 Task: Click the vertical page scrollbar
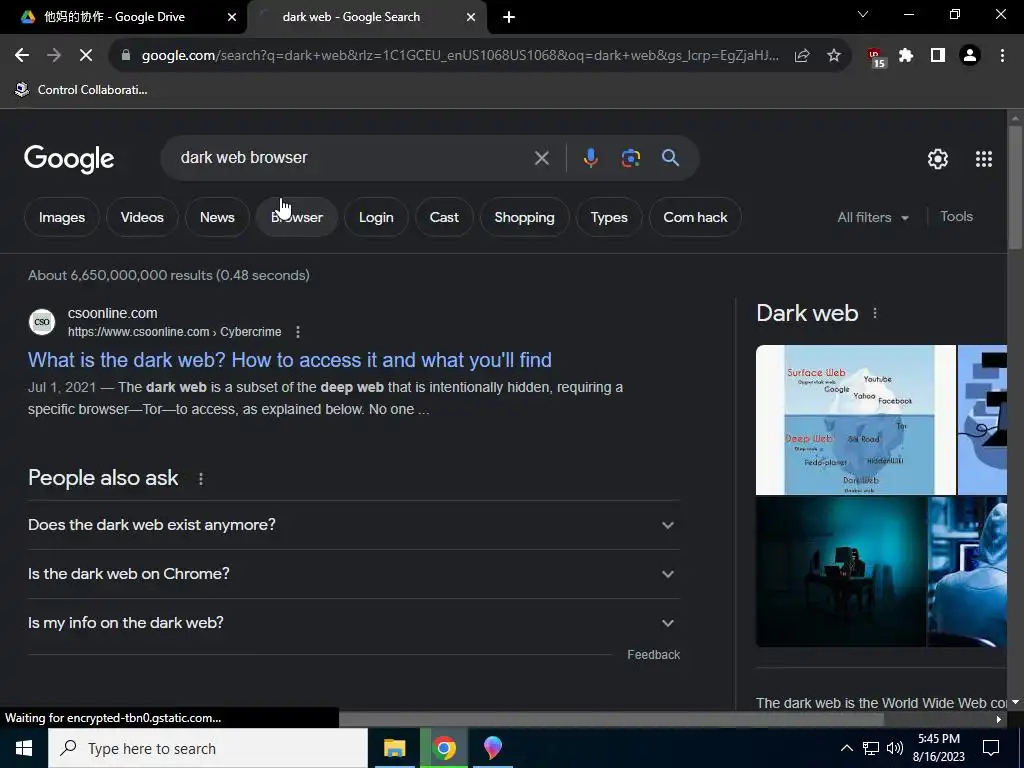click(x=1015, y=187)
